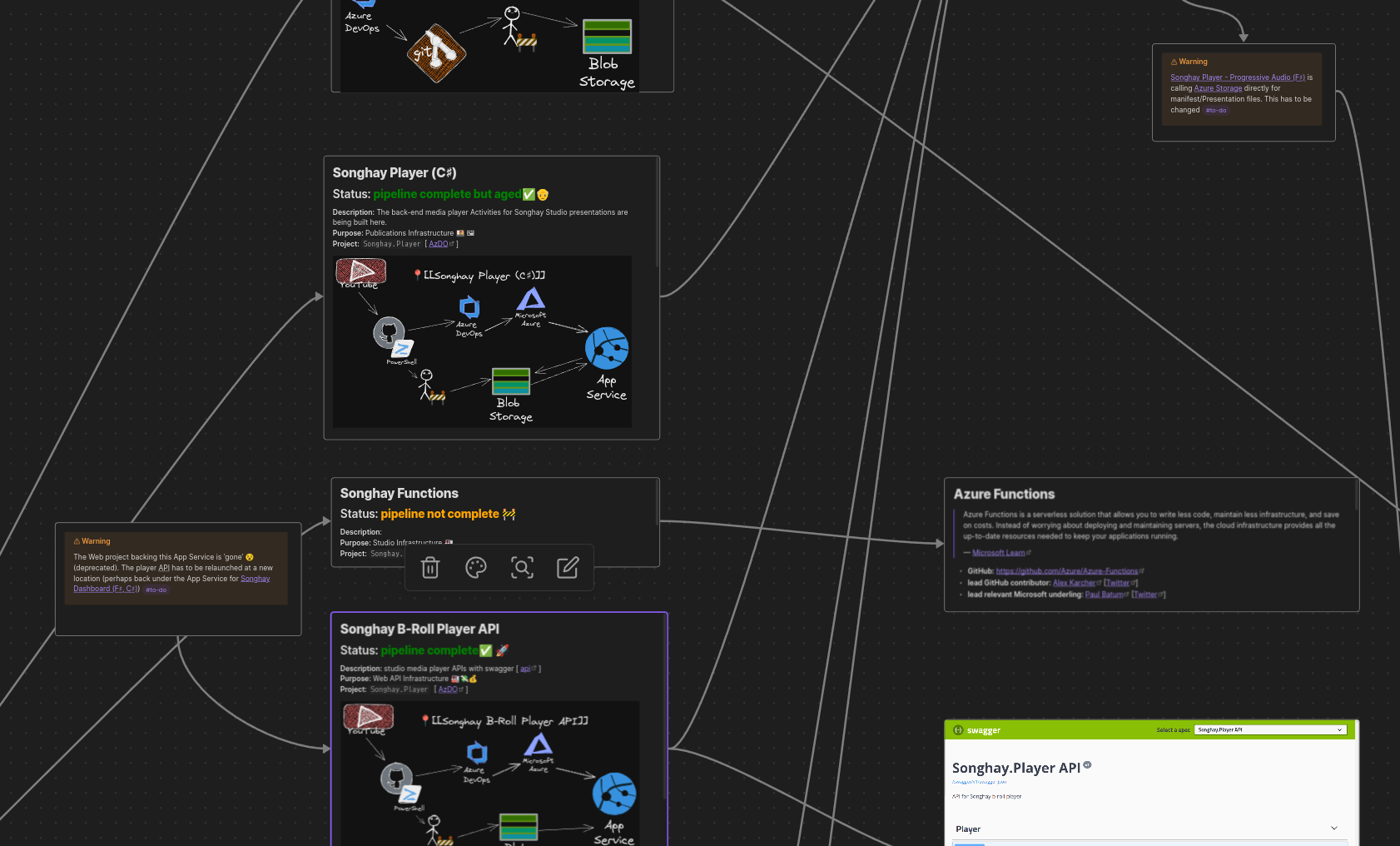The width and height of the screenshot is (1400, 846).
Task: Open the AzDO link in Songhay Player (C#) card
Action: click(x=439, y=244)
